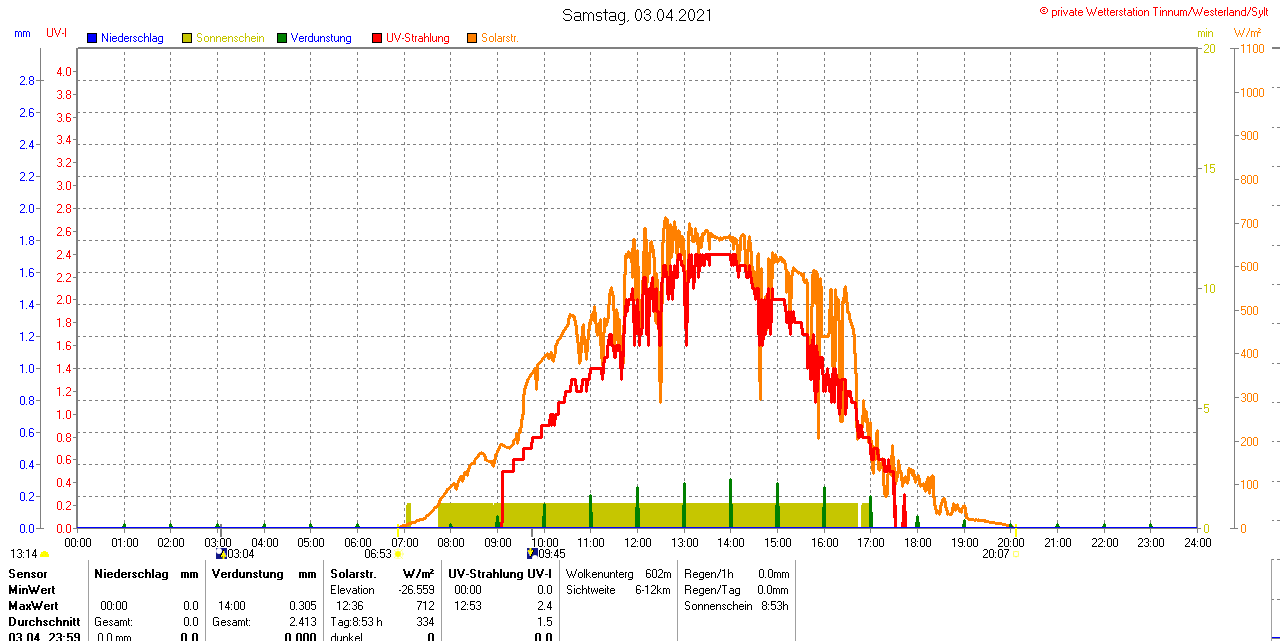The image size is (1280, 641).
Task: Click the Sonnenschein 8:53h summary value
Action: (x=773, y=606)
